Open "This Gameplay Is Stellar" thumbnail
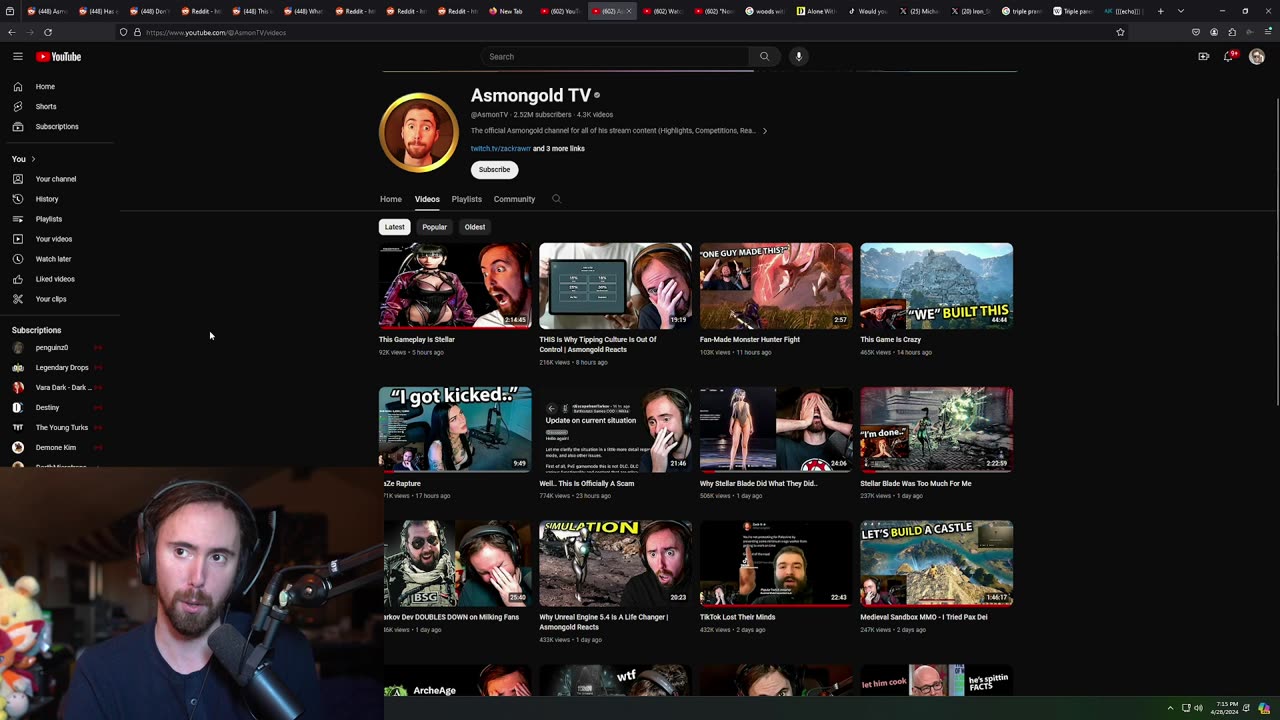The height and width of the screenshot is (720, 1280). pyautogui.click(x=455, y=286)
